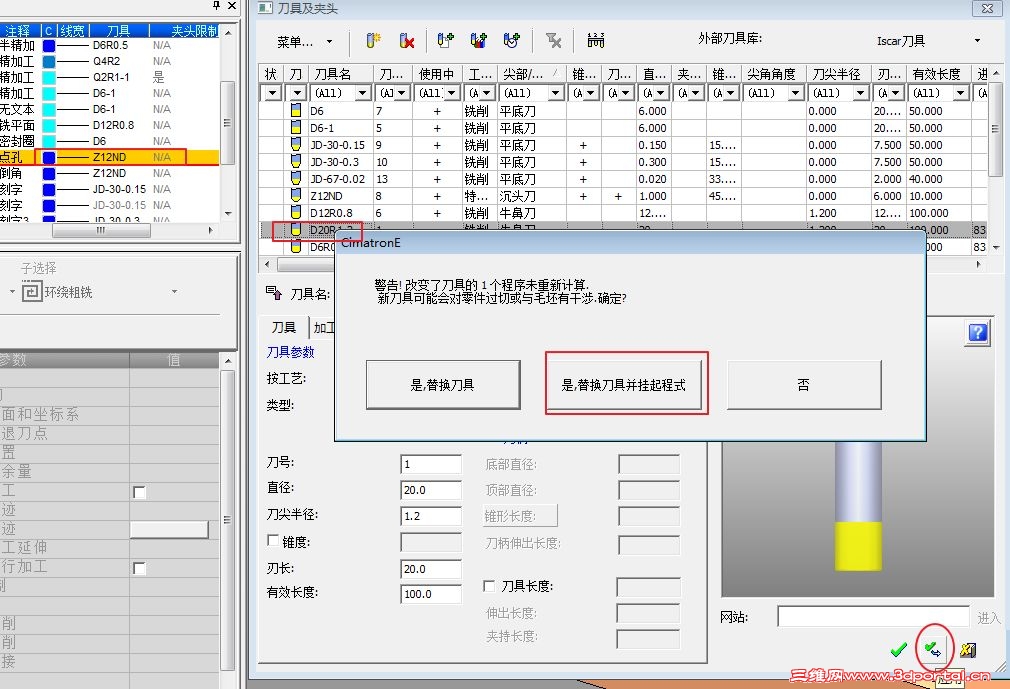Screen dimensions: 1010x689
Task: Open the Iscar刀具 external library dropdown
Action: point(977,41)
